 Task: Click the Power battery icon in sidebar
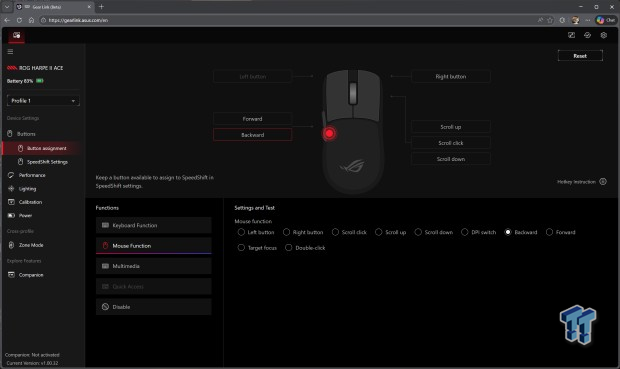[x=11, y=216]
